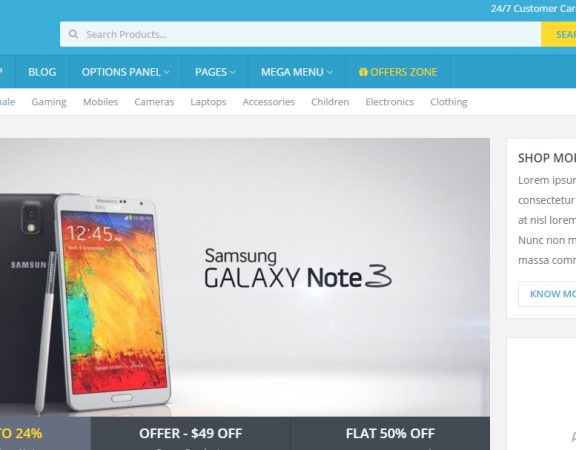Image resolution: width=576 pixels, height=450 pixels.
Task: Open the Cameras category link
Action: pos(154,102)
